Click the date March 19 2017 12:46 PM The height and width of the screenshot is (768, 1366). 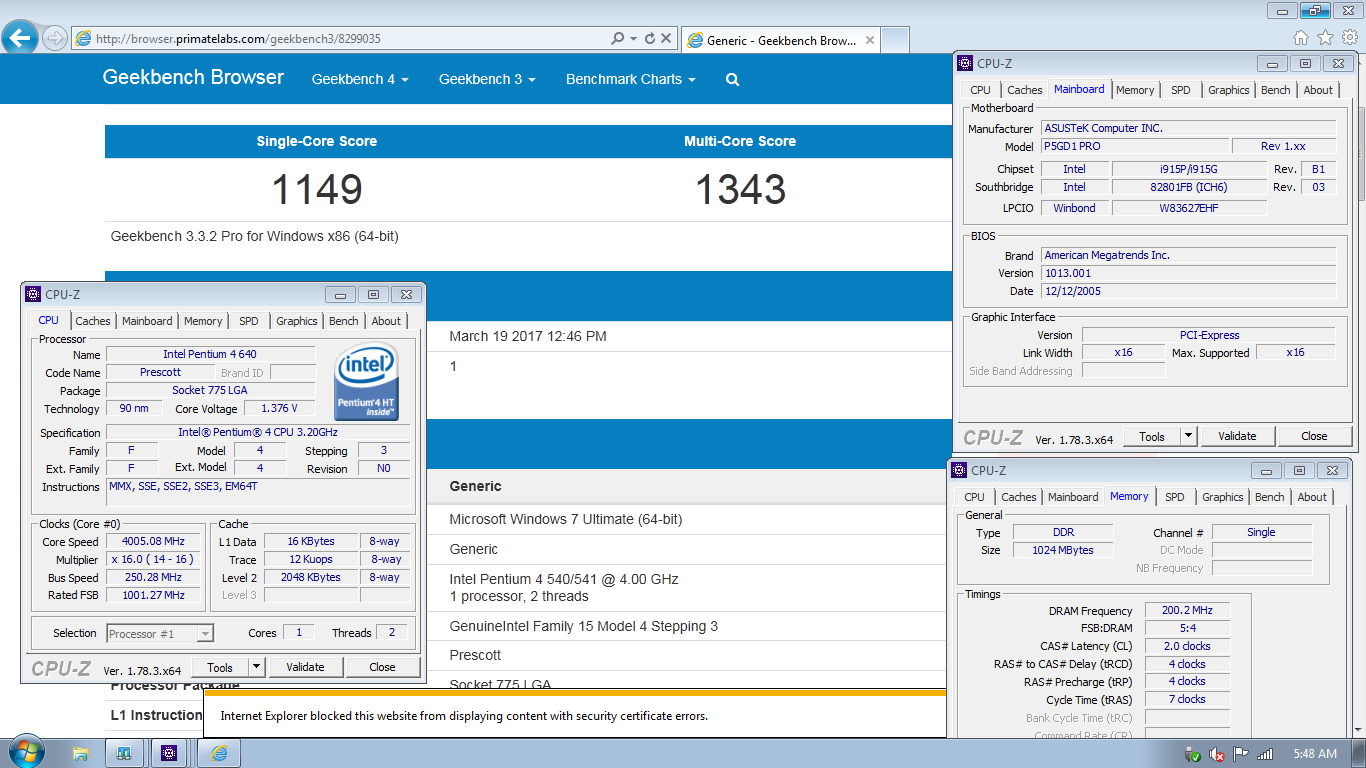(x=528, y=336)
